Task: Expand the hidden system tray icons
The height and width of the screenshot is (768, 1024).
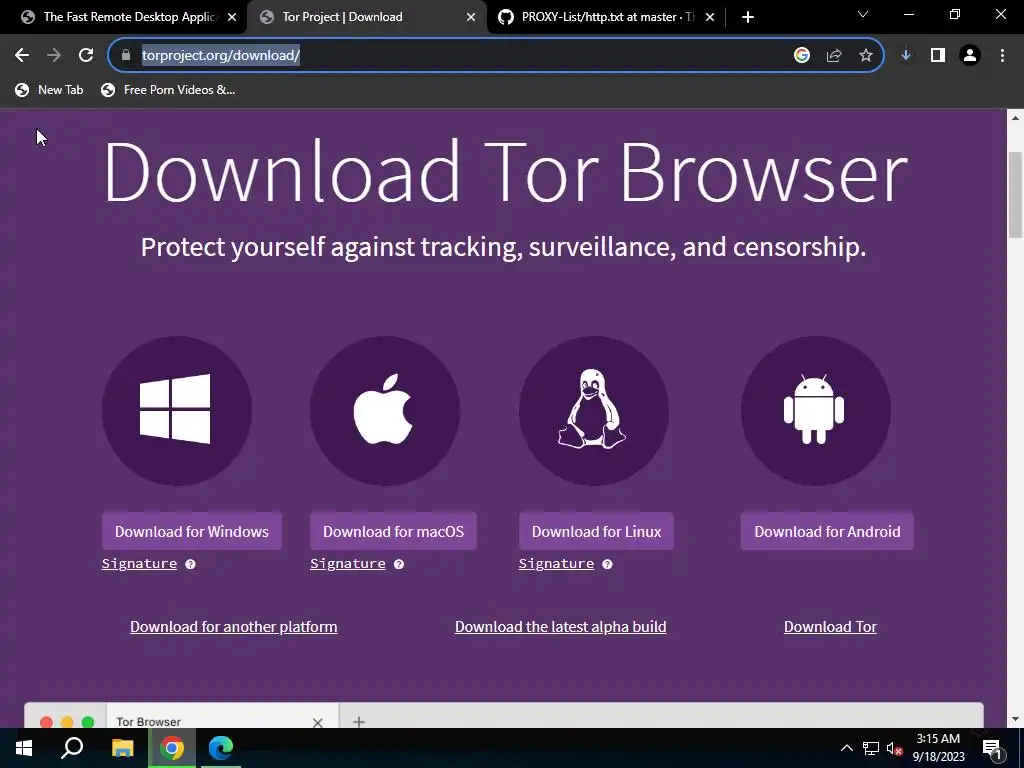Action: coord(846,748)
